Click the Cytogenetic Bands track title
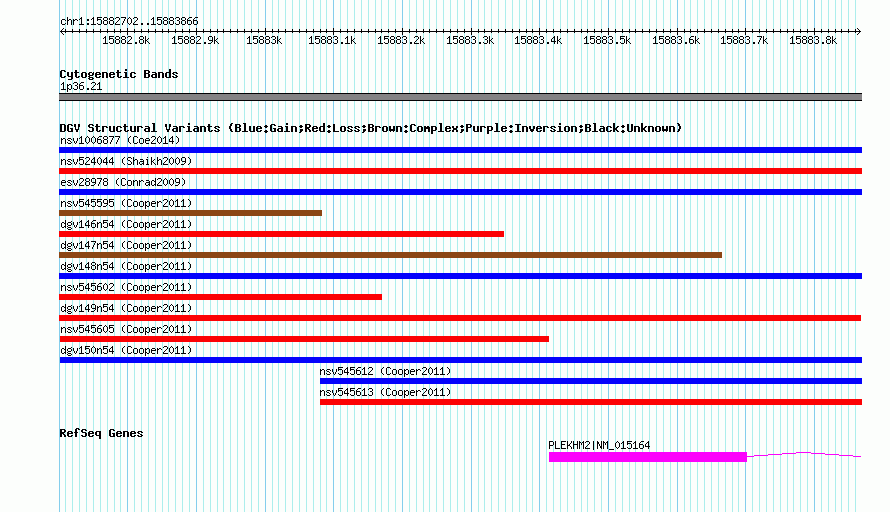 [119, 74]
